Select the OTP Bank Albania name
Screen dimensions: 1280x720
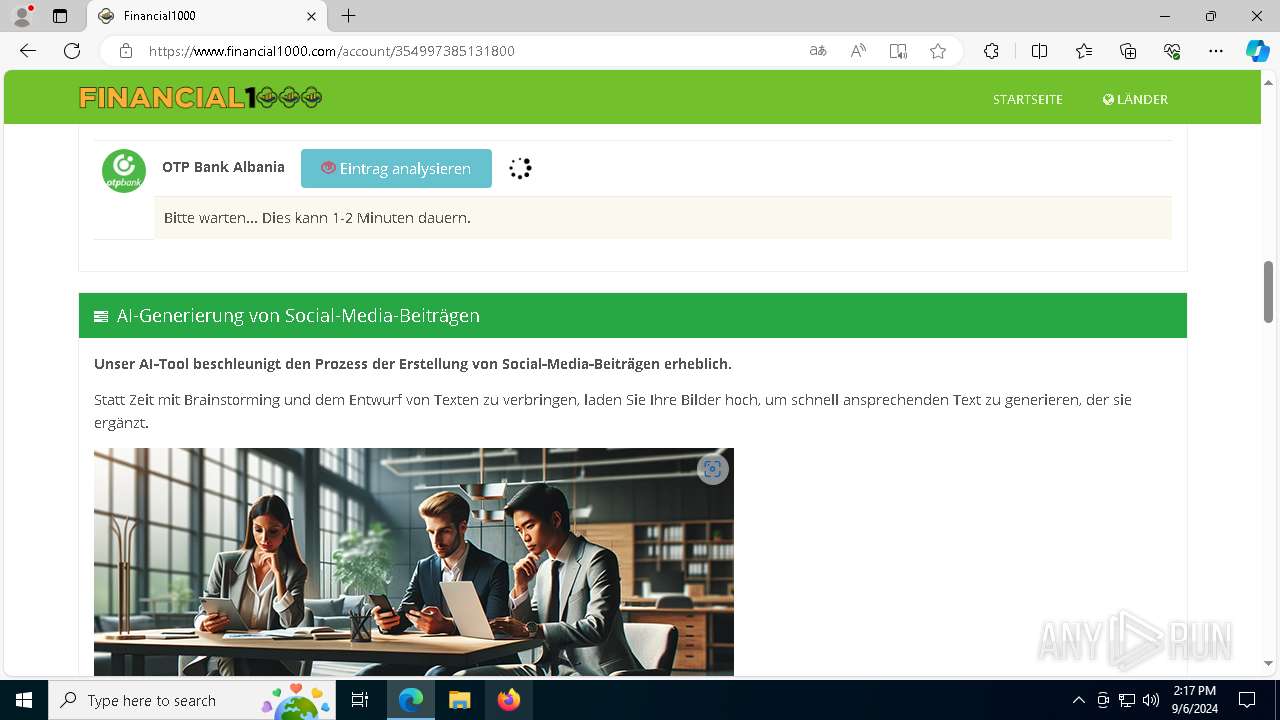pyautogui.click(x=223, y=167)
